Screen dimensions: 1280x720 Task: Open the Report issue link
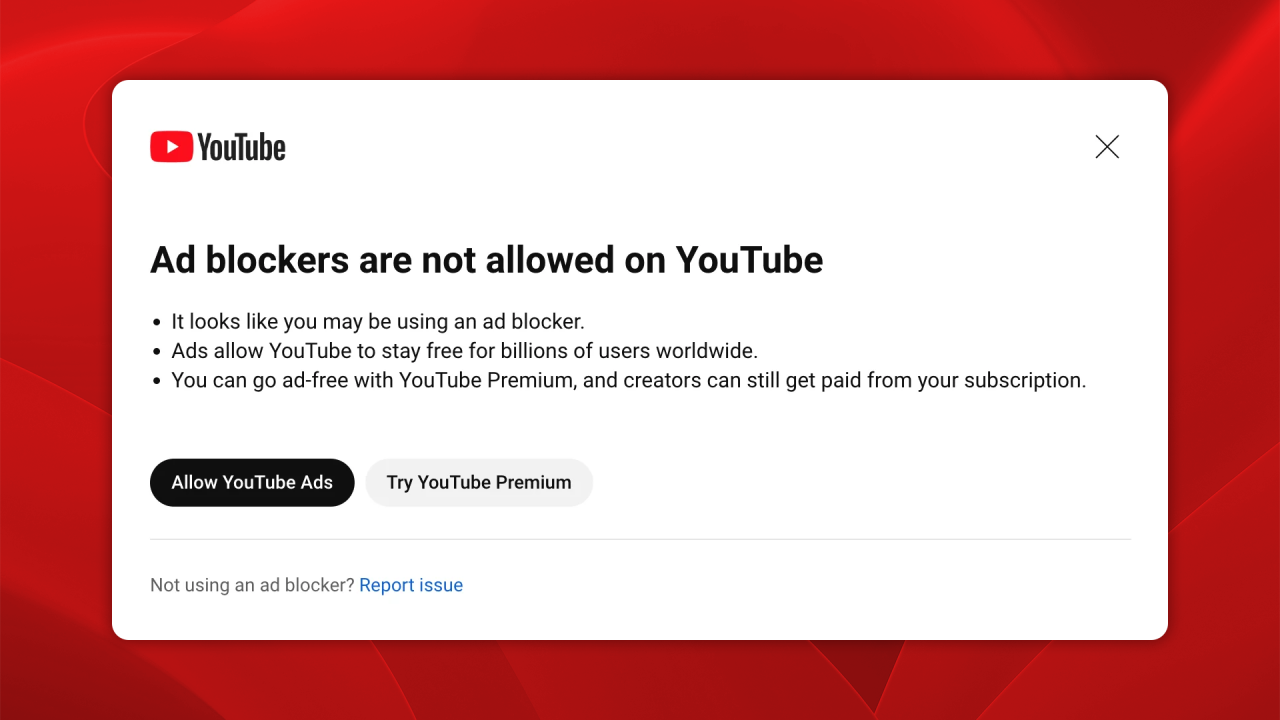tap(411, 585)
